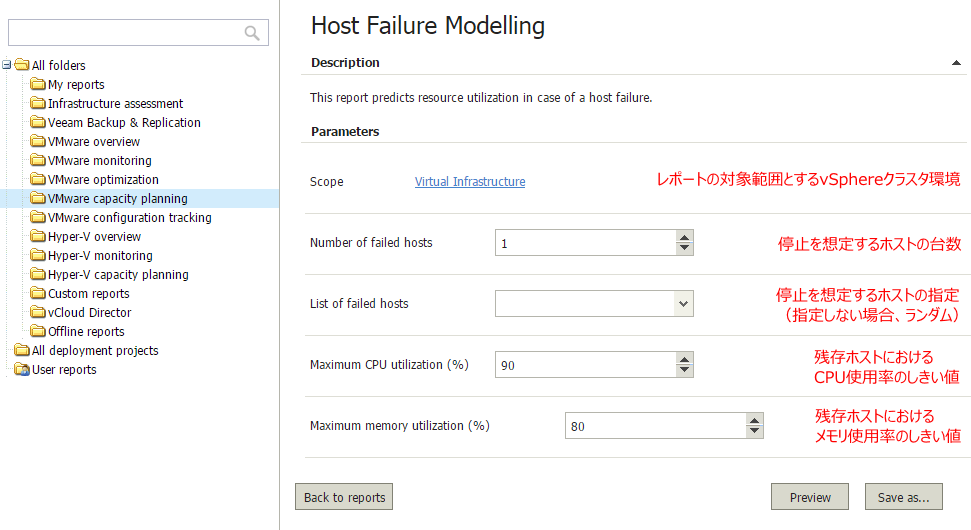The width and height of the screenshot is (971, 530).
Task: Click the Hyper-V overview folder icon
Action: (x=38, y=236)
